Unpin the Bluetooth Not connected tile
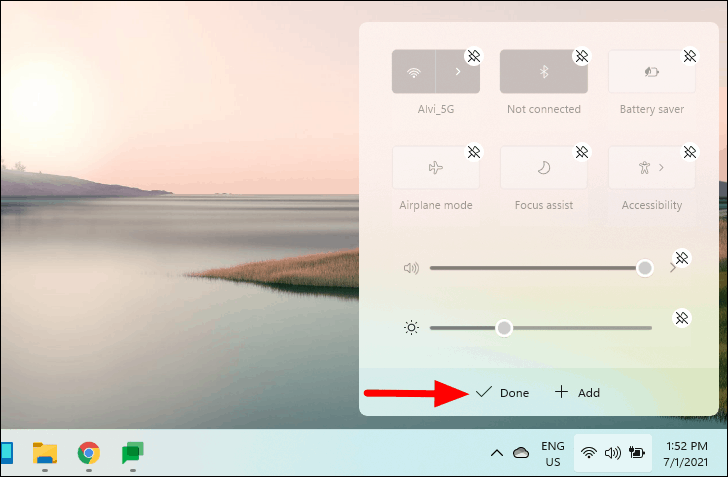This screenshot has height=477, width=728. coord(582,56)
